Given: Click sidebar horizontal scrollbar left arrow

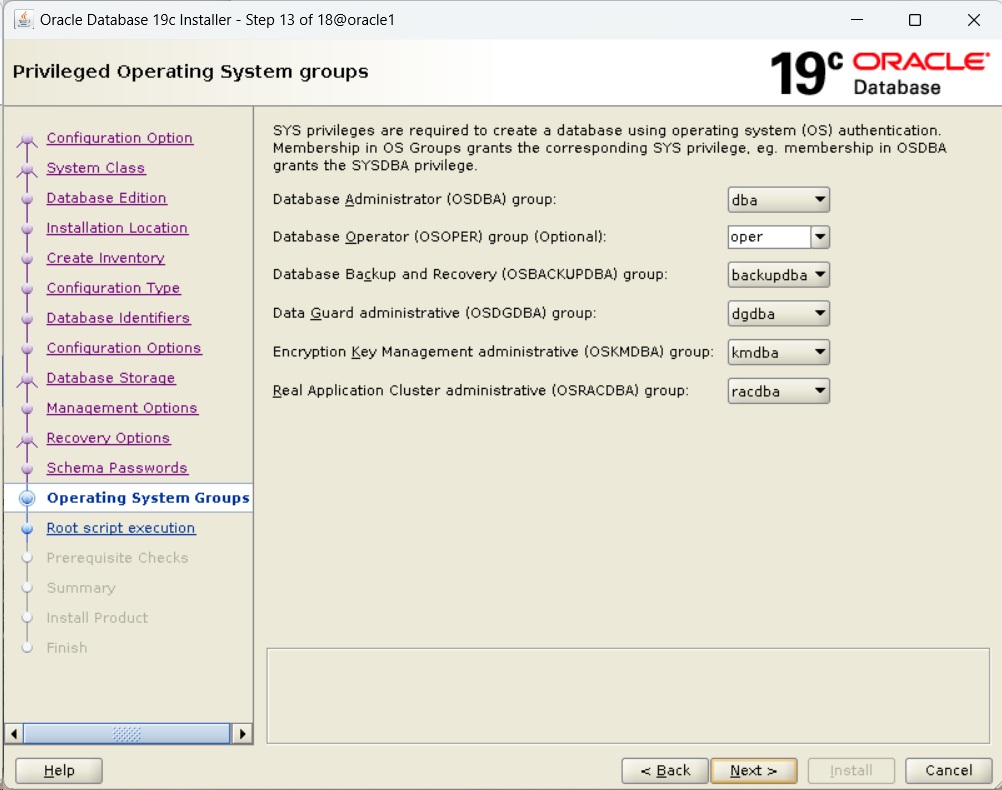Looking at the screenshot, I should click(13, 734).
